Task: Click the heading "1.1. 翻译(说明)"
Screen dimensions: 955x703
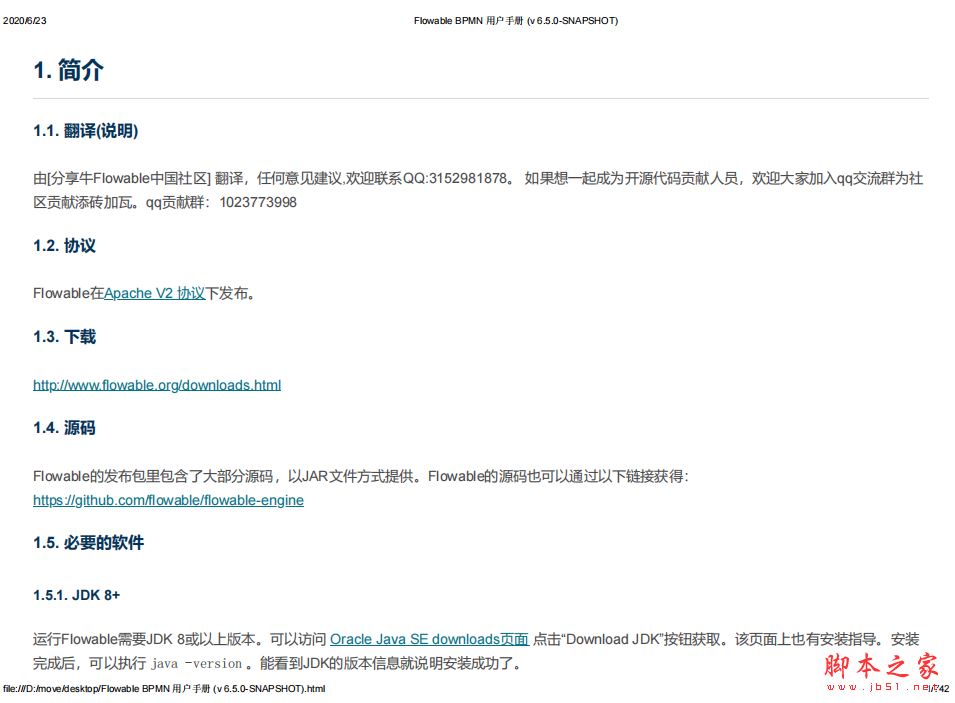Action: (86, 130)
